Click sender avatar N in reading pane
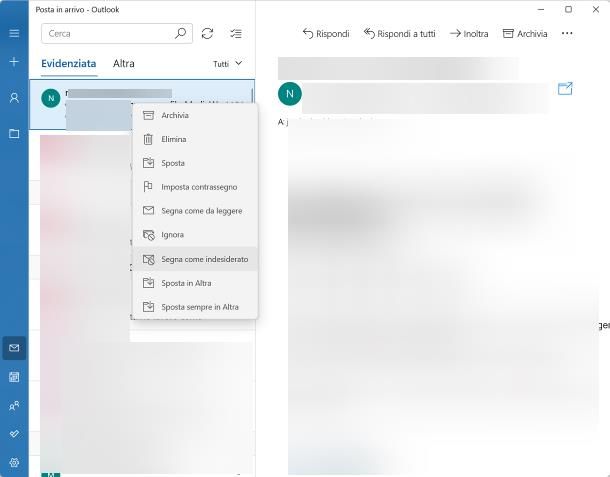Viewport: 610px width, 477px height. [x=290, y=94]
